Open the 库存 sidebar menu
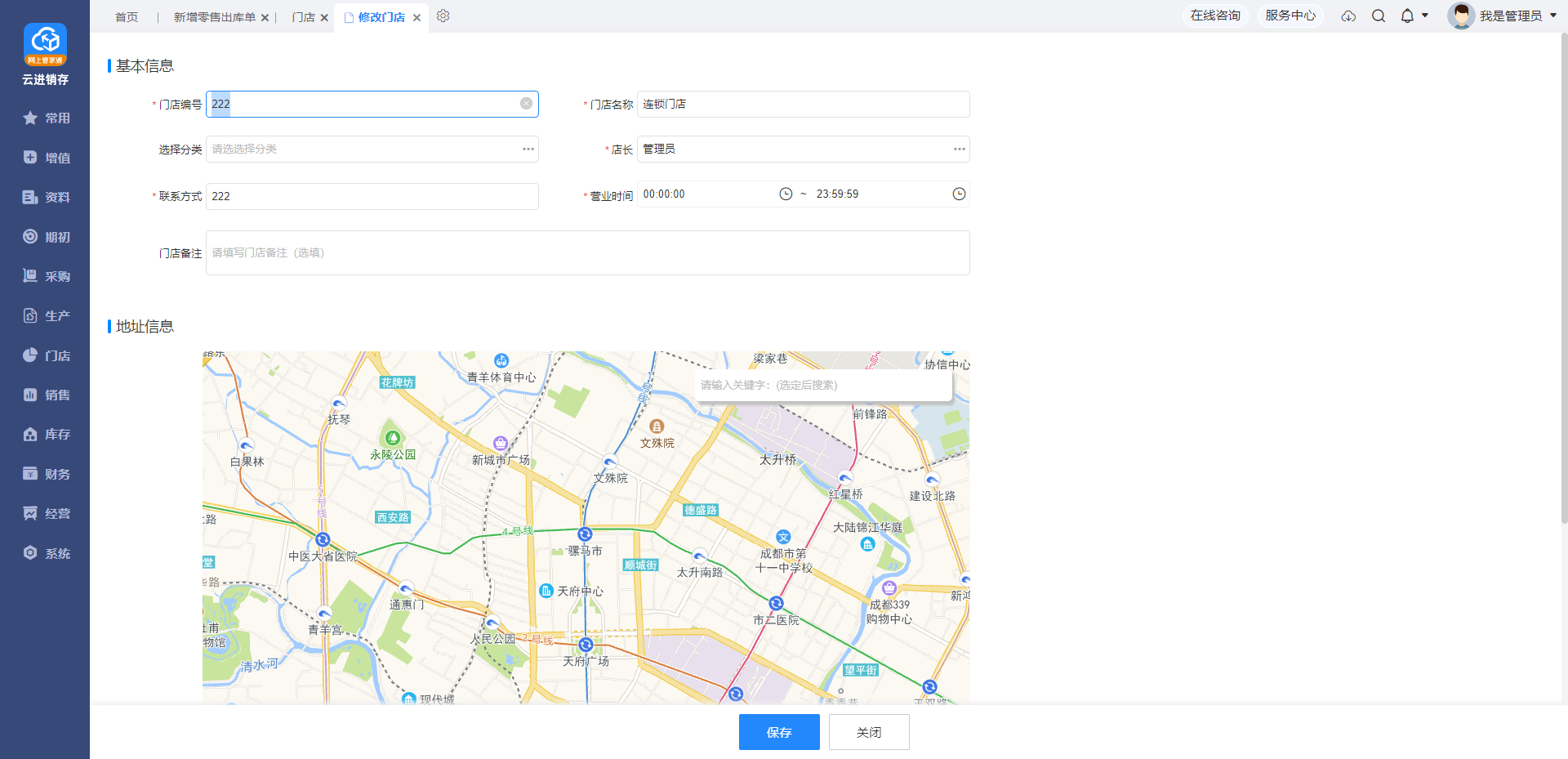This screenshot has width=1568, height=759. 45,434
